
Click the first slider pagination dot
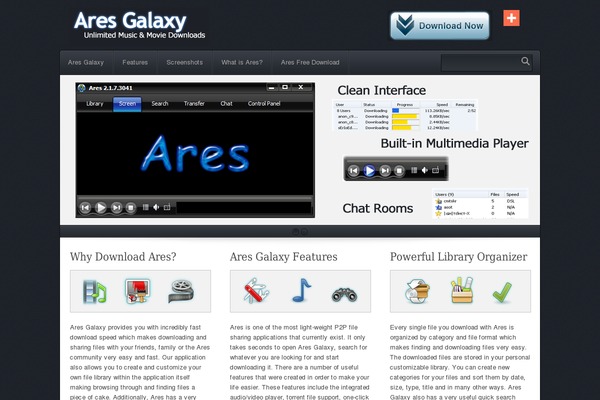[x=295, y=231]
